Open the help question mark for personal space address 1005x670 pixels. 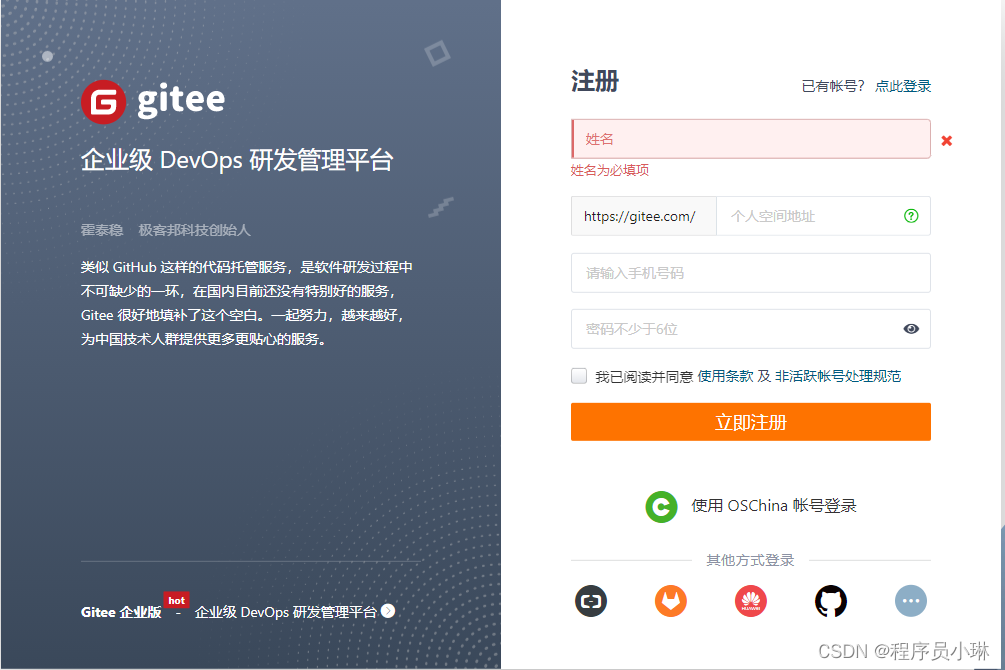[x=911, y=216]
